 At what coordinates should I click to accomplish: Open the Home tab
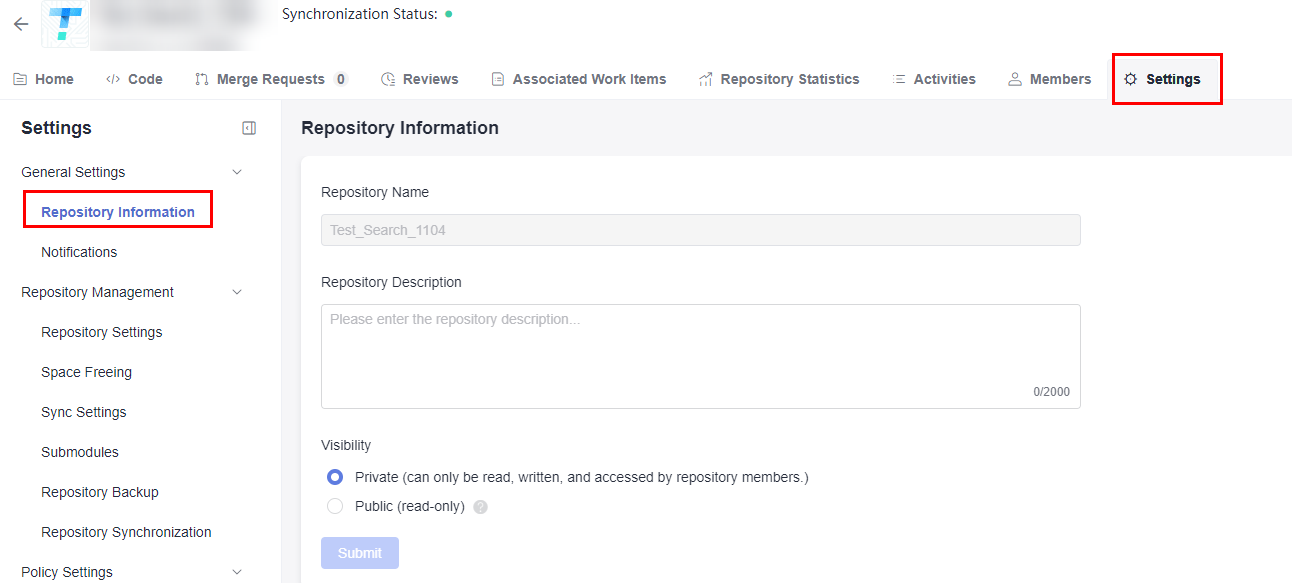[x=43, y=79]
